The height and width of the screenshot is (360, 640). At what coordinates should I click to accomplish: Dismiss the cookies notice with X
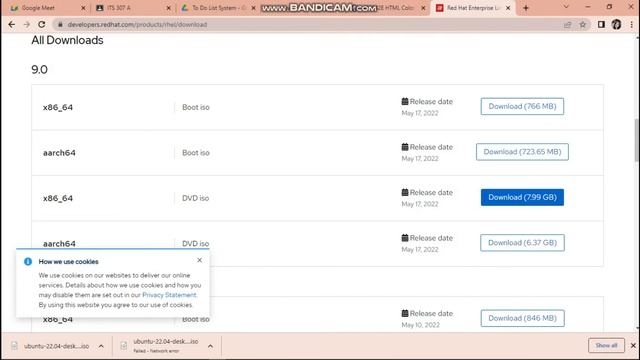199,260
